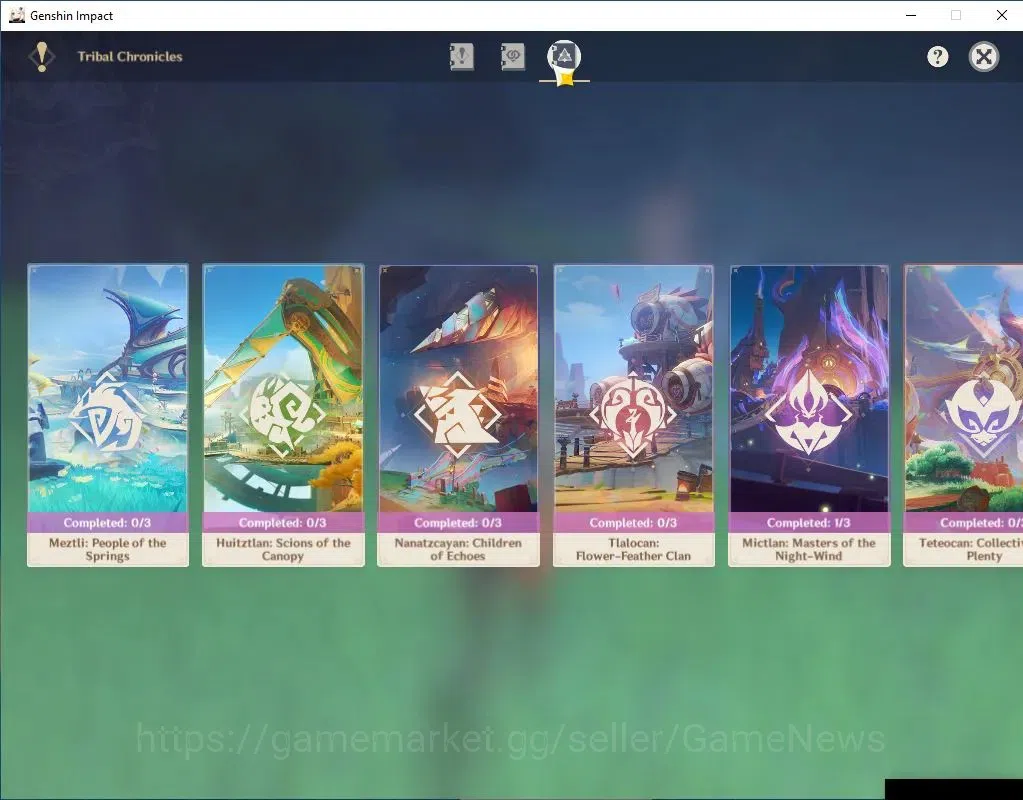Open the help question mark icon

pyautogui.click(x=938, y=57)
